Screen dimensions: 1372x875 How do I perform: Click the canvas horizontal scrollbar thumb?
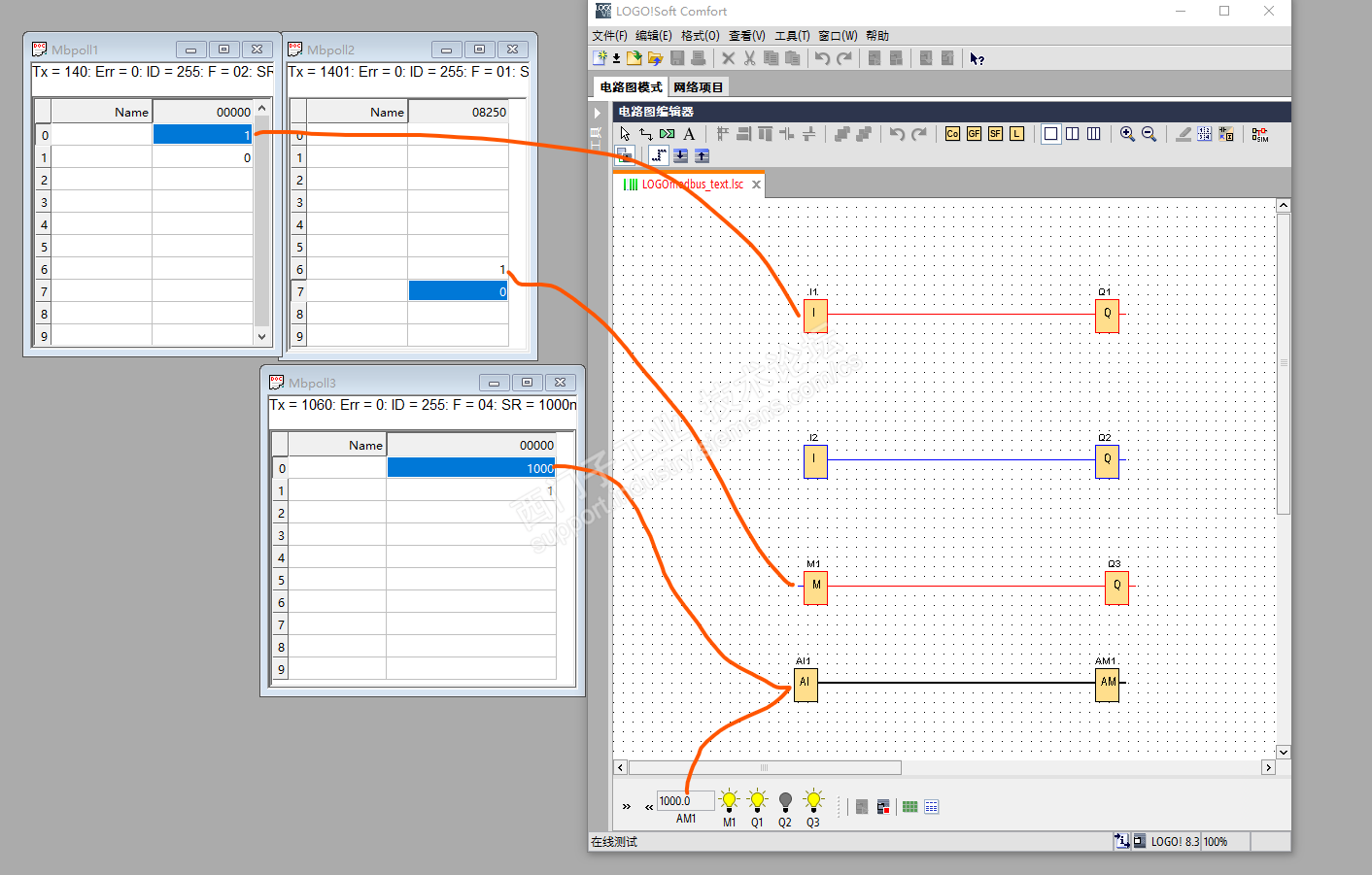[765, 767]
